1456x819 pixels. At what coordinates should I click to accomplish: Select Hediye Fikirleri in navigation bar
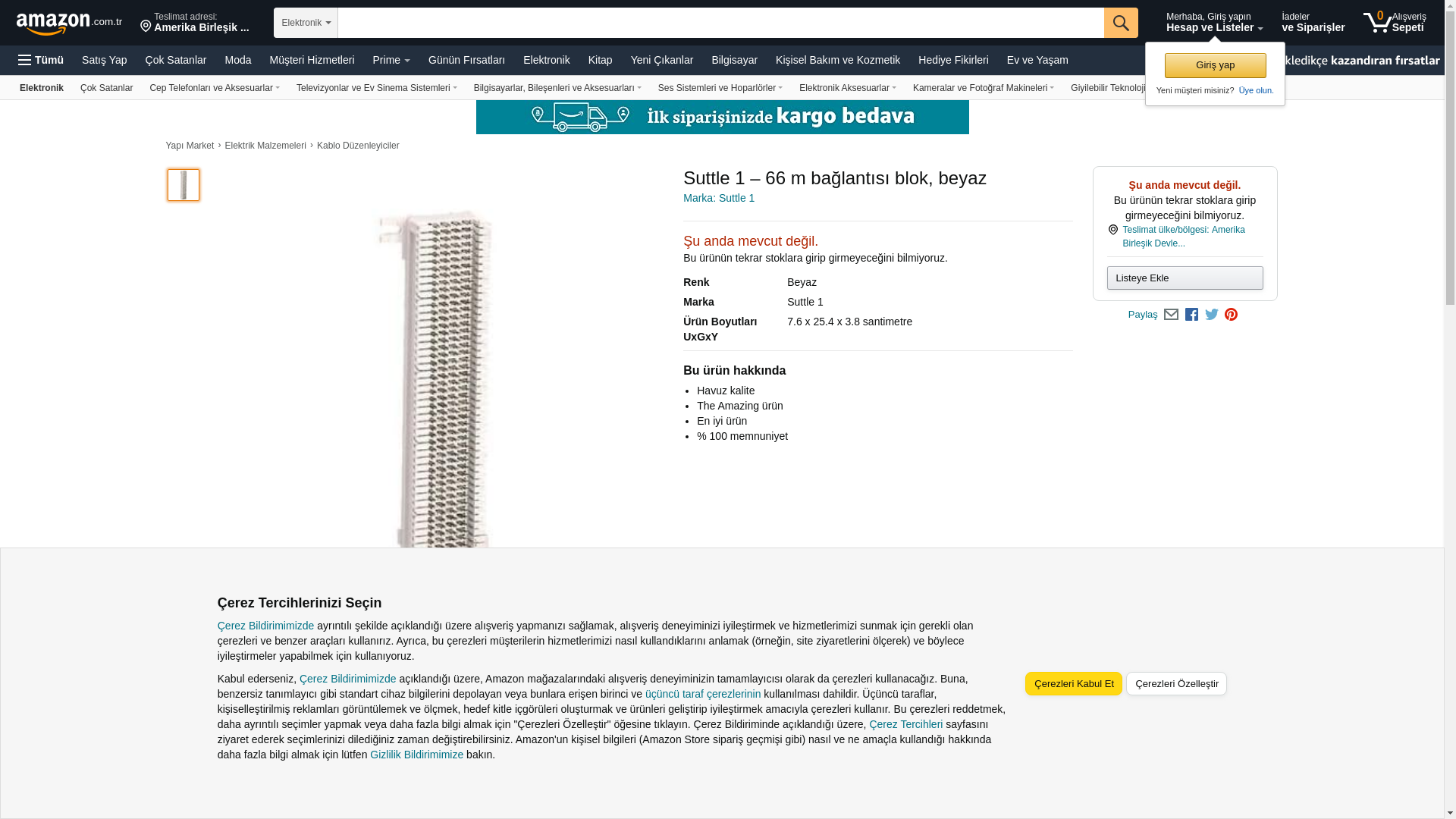[952, 60]
